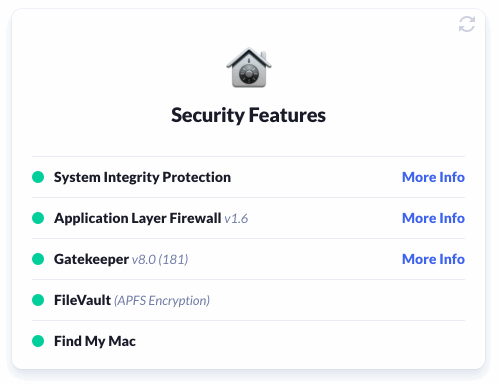Select the Application Layer Firewall label
Screen dimensions: 499x385
[x=138, y=218]
